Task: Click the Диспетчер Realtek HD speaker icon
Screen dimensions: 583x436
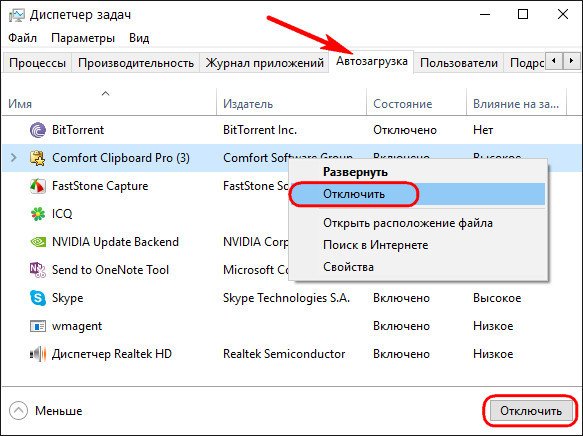Action: (38, 354)
